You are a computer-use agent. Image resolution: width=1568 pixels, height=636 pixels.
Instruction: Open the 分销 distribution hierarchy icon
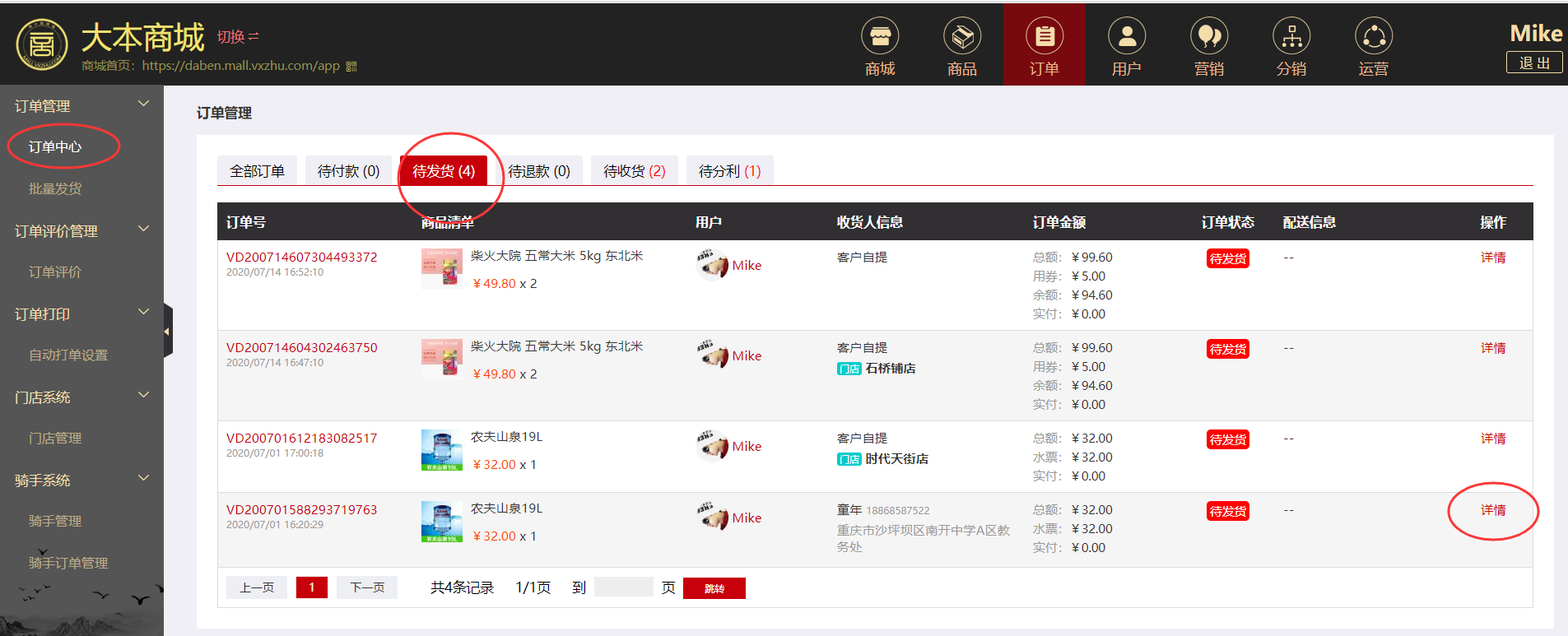click(x=1291, y=37)
